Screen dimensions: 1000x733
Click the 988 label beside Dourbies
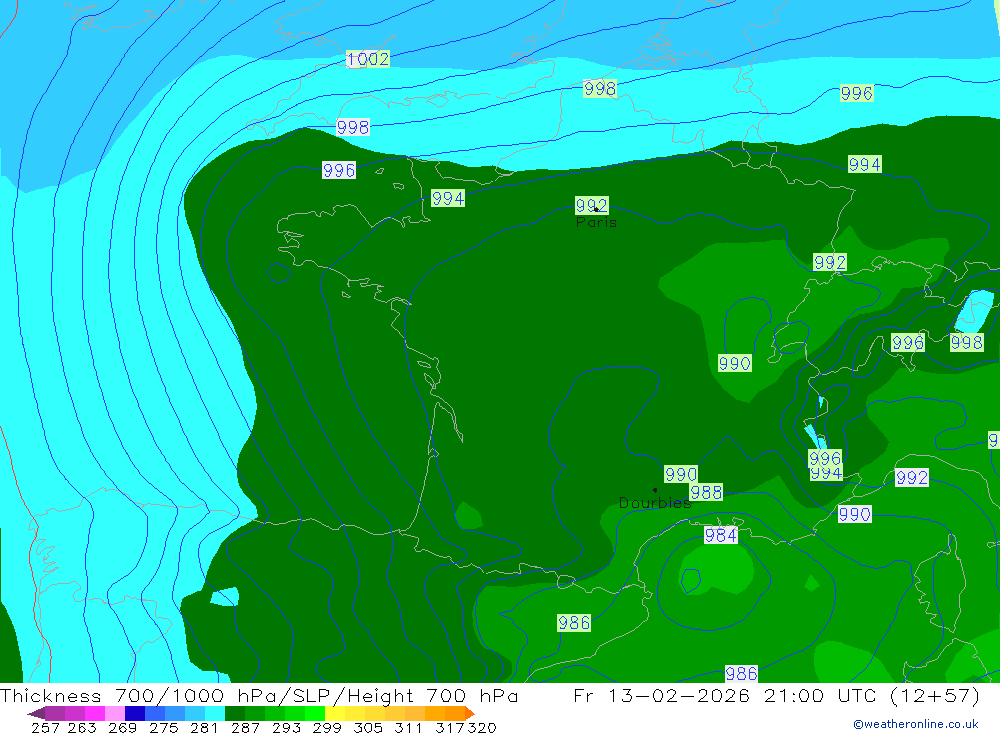(x=706, y=492)
